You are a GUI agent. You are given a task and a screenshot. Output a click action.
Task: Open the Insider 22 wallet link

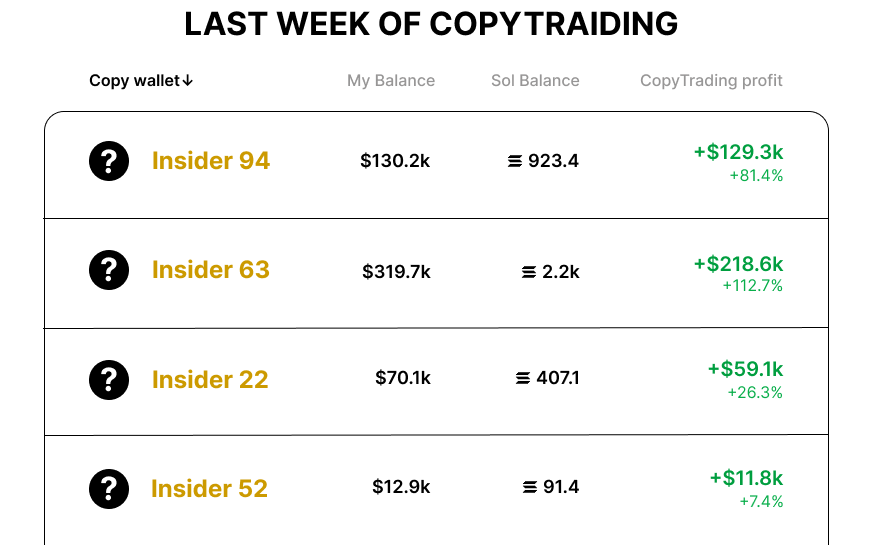210,380
